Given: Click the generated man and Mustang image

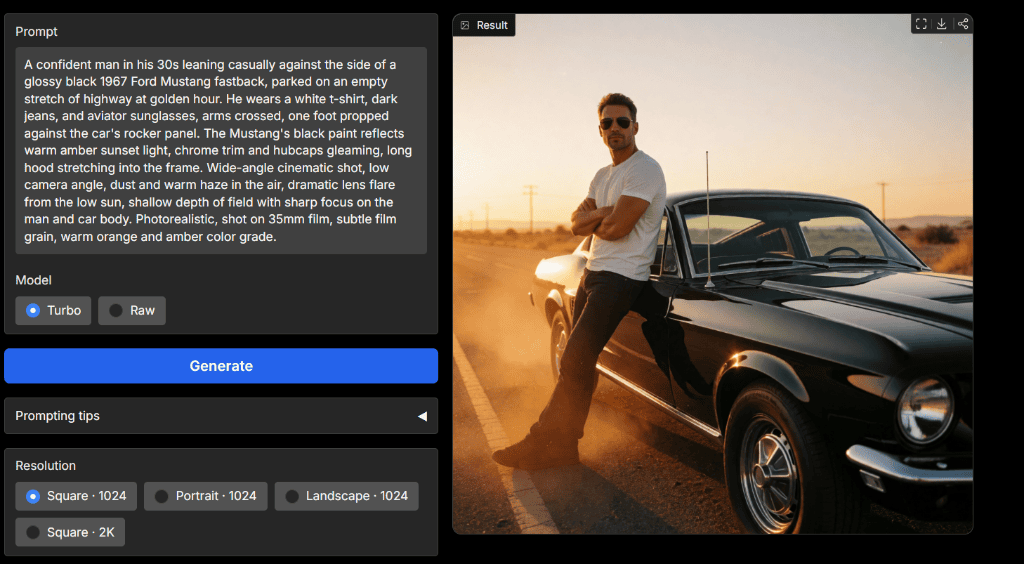Looking at the screenshot, I should (712, 274).
